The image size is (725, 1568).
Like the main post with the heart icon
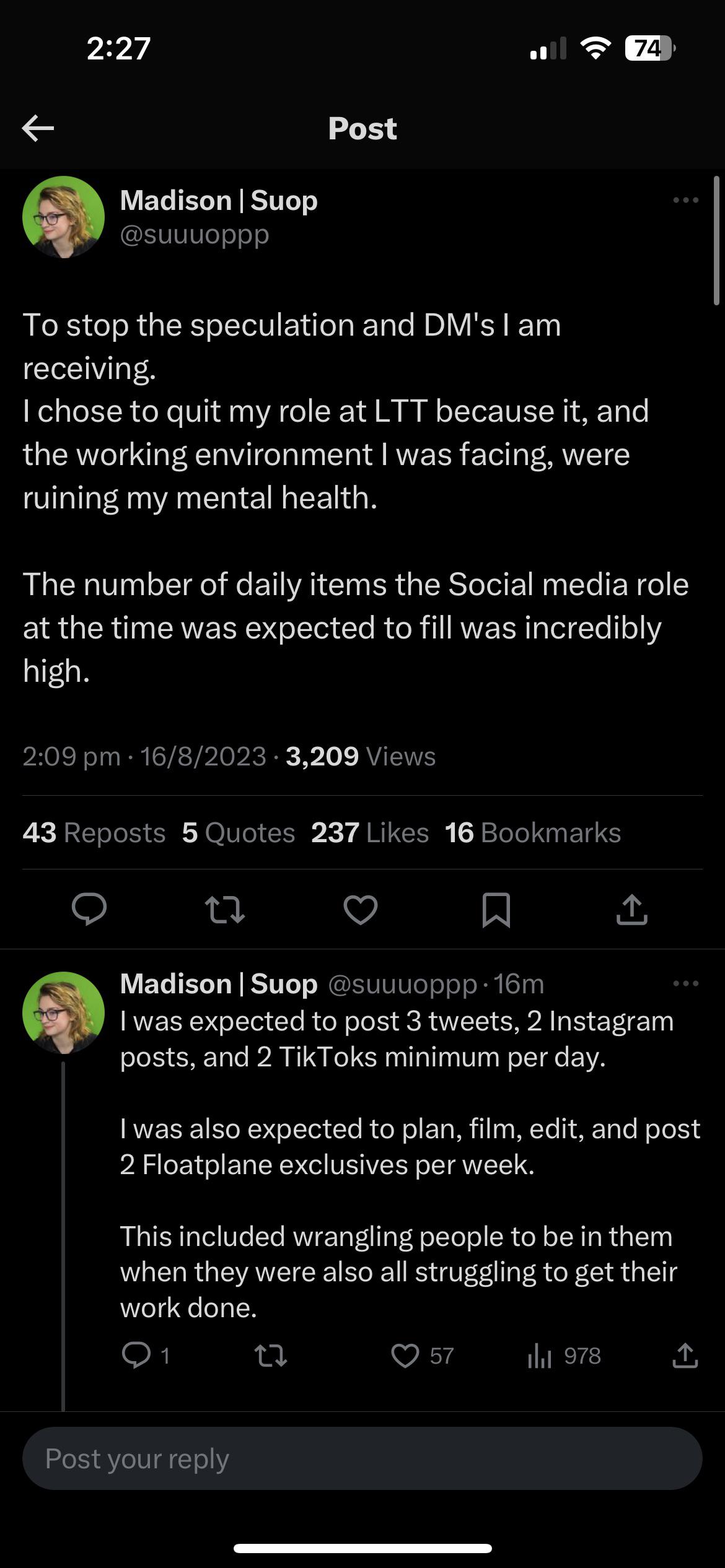[x=361, y=910]
